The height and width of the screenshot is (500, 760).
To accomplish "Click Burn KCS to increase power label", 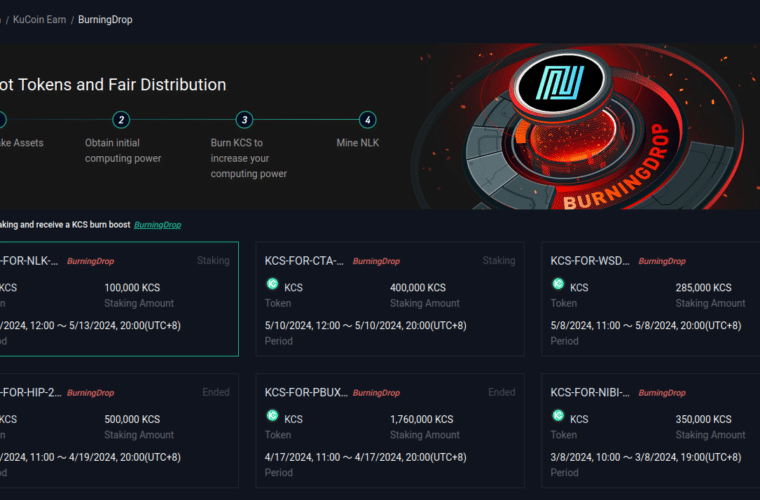I will (249, 158).
